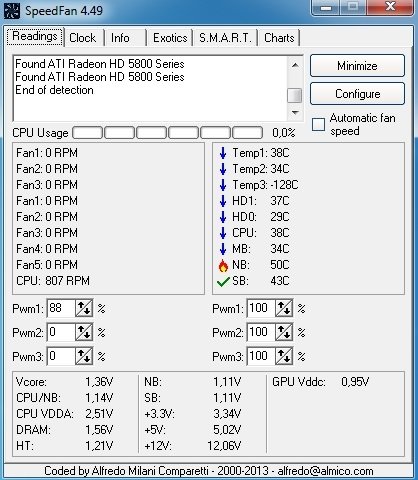Click the SpeedFan icon in title bar
Image resolution: width=418 pixels, height=480 pixels.
click(x=12, y=11)
